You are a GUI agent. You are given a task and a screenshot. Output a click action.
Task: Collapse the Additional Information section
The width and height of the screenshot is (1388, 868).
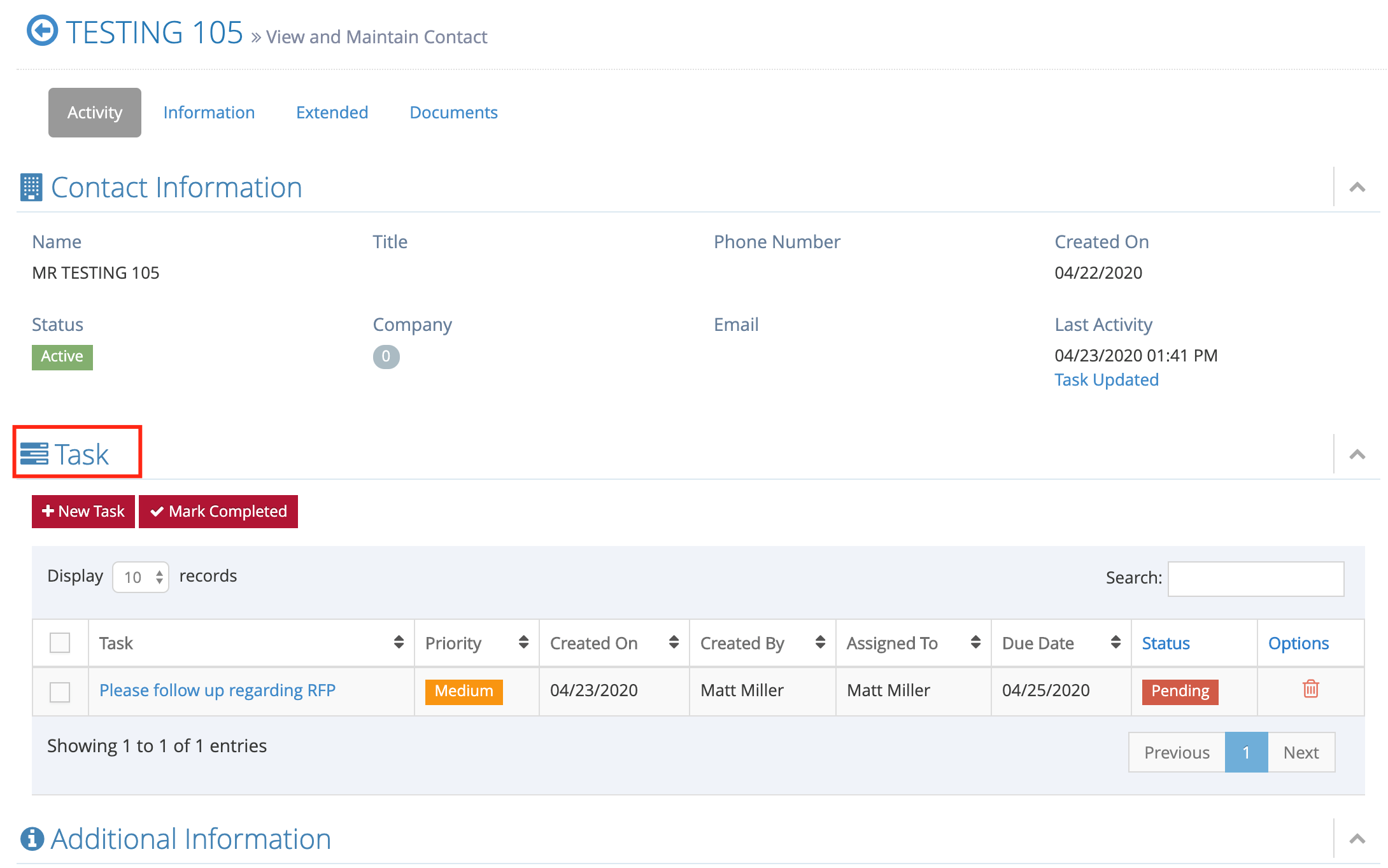[1357, 839]
